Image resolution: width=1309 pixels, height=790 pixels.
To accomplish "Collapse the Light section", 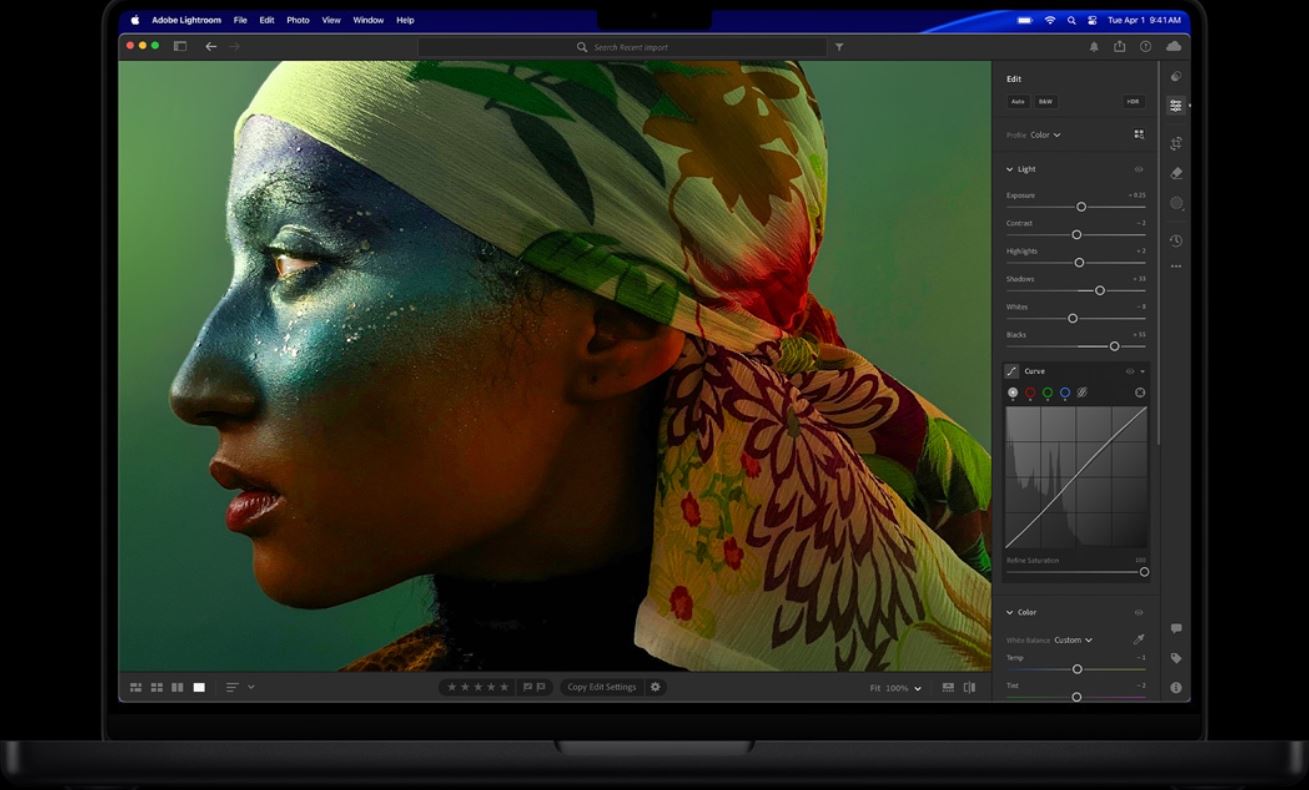I will tap(1010, 169).
